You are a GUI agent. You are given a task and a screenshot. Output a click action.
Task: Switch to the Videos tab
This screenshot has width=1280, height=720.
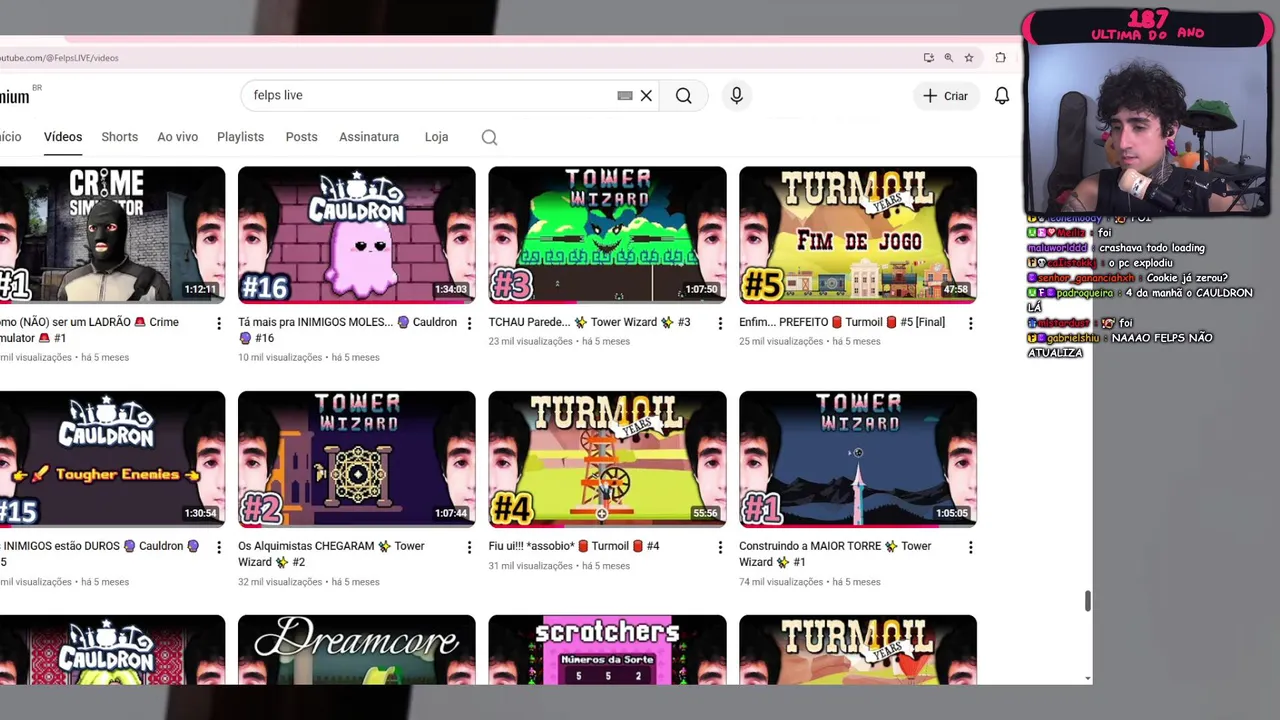point(63,137)
